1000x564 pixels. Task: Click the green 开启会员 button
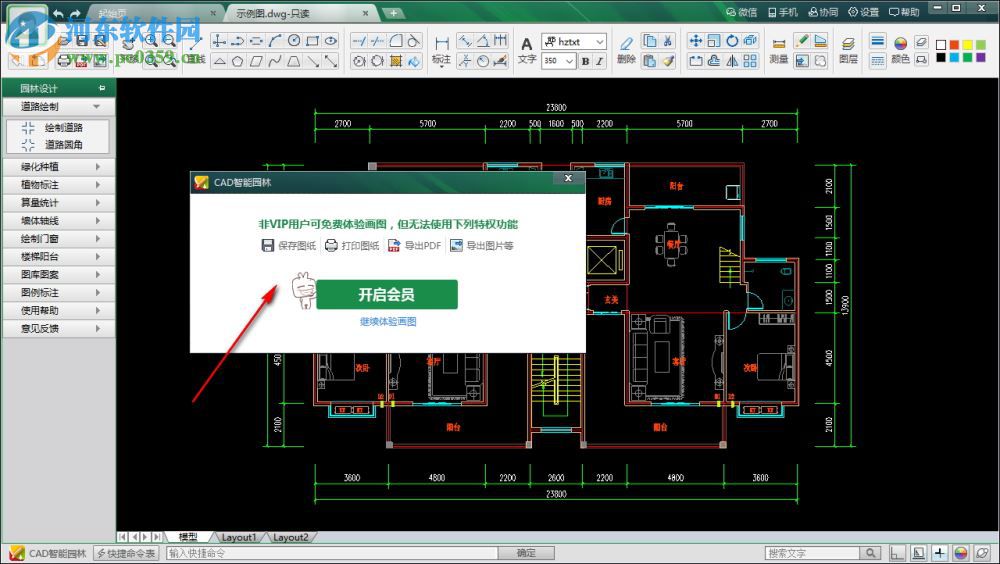(x=386, y=294)
